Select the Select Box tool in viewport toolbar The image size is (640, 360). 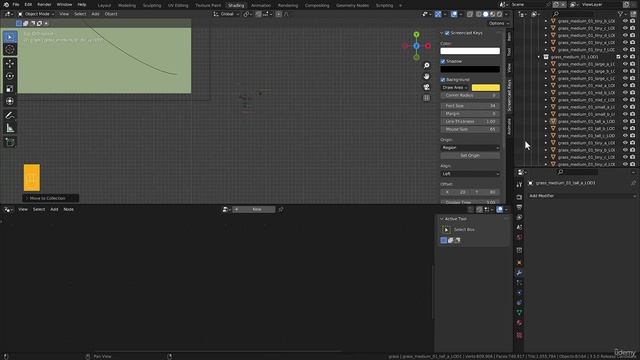[x=10, y=37]
